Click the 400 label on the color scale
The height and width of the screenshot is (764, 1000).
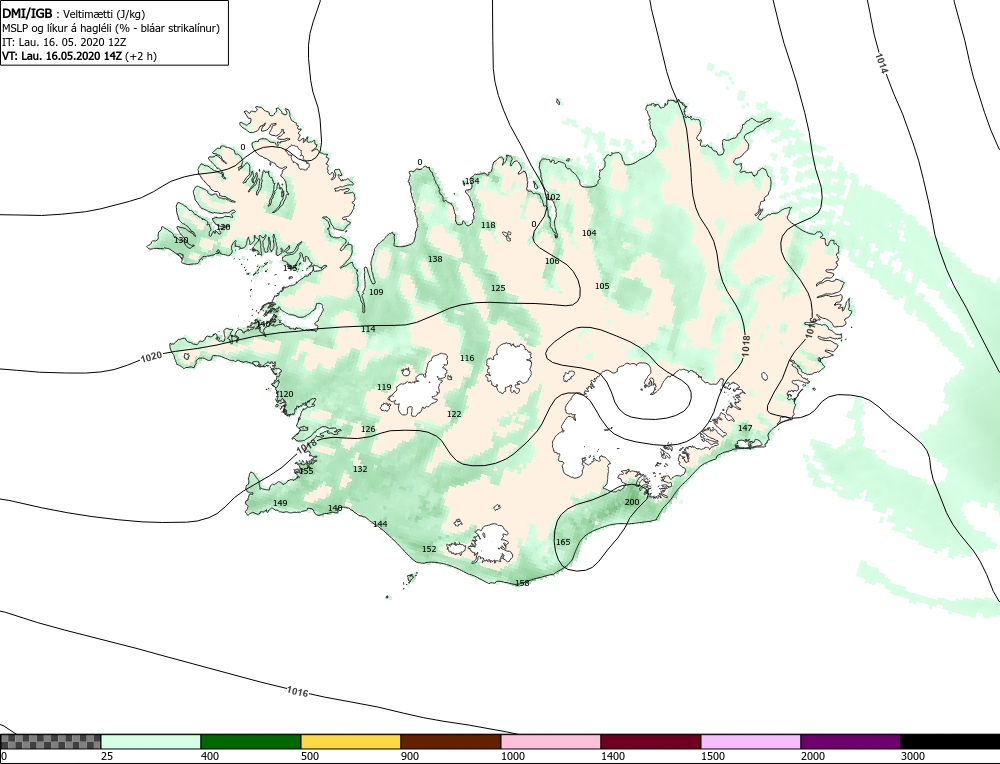pos(209,756)
